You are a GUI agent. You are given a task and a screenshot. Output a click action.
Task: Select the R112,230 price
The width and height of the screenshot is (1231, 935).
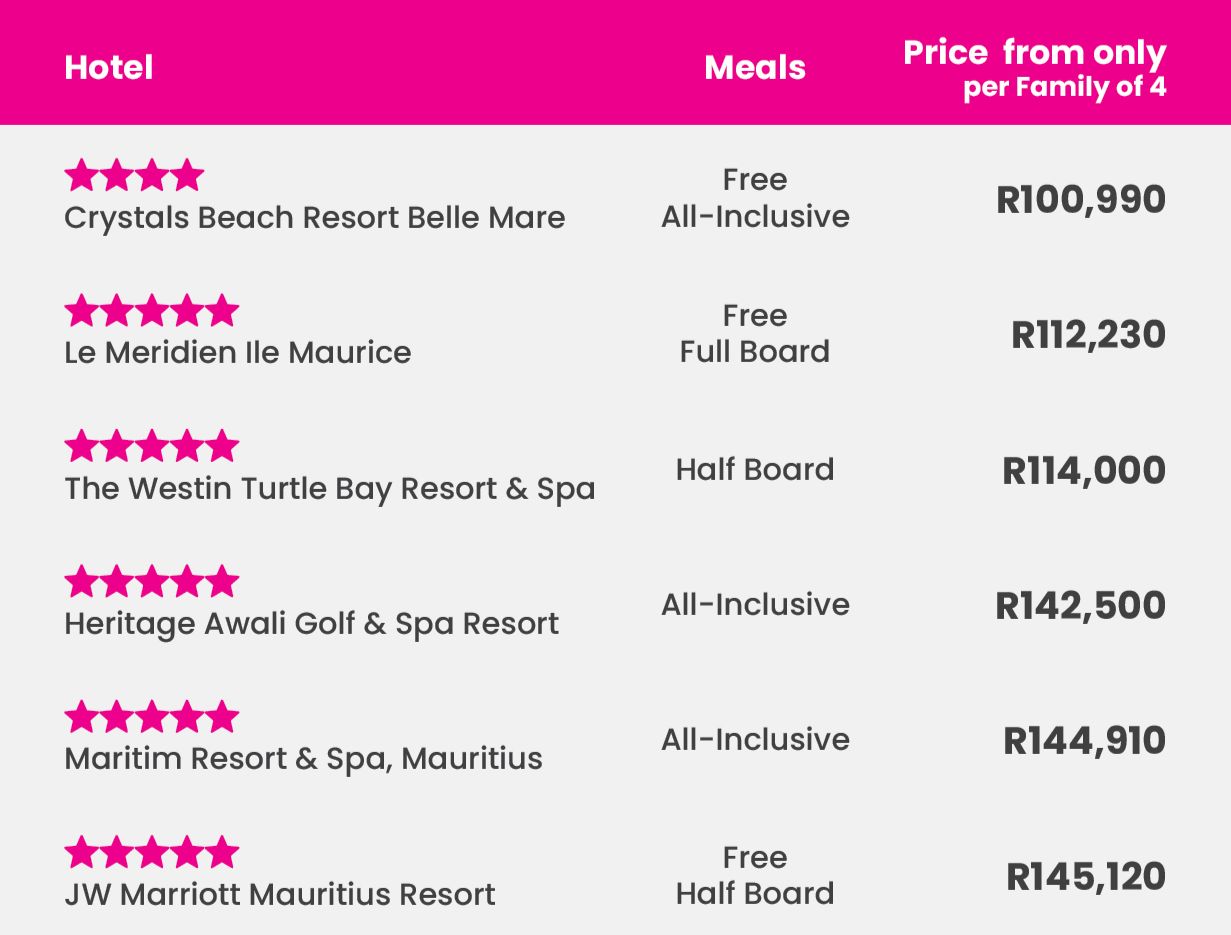[1089, 335]
